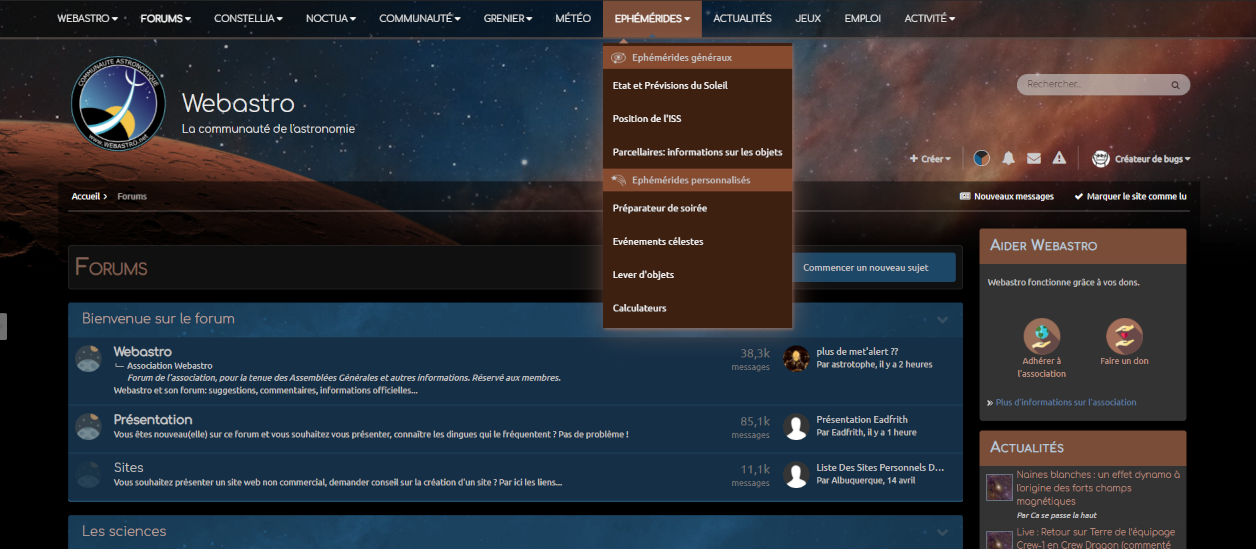This screenshot has width=1256, height=549.
Task: Select Parcellaires: informations sur les objets
Action: click(698, 152)
